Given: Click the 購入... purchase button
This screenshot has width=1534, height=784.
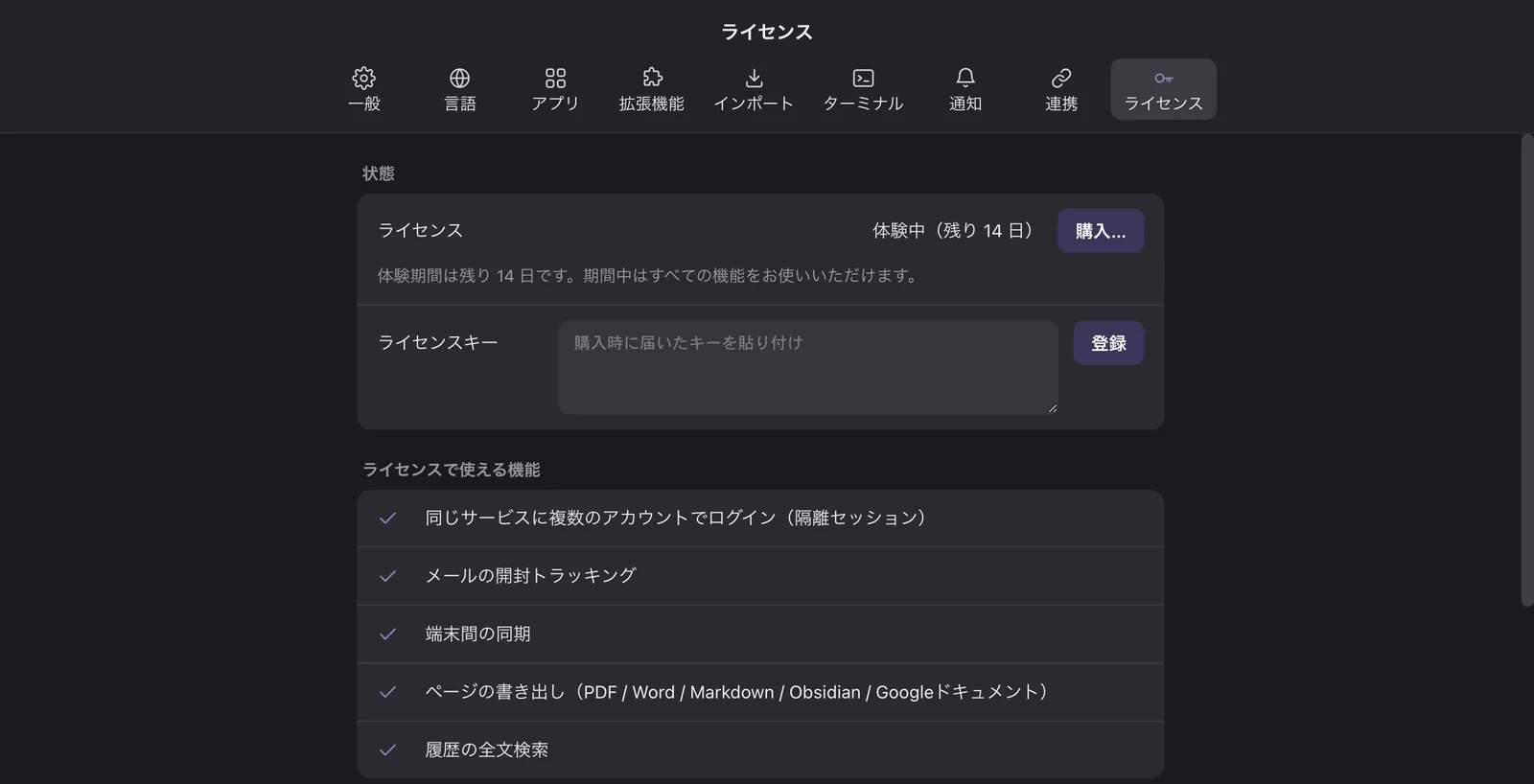Looking at the screenshot, I should click(1101, 231).
